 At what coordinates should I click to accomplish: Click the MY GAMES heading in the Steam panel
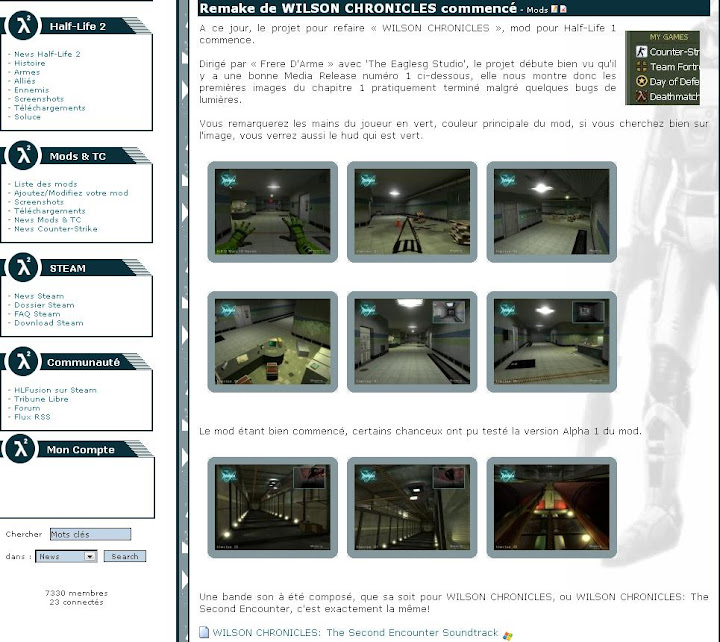pyautogui.click(x=669, y=37)
